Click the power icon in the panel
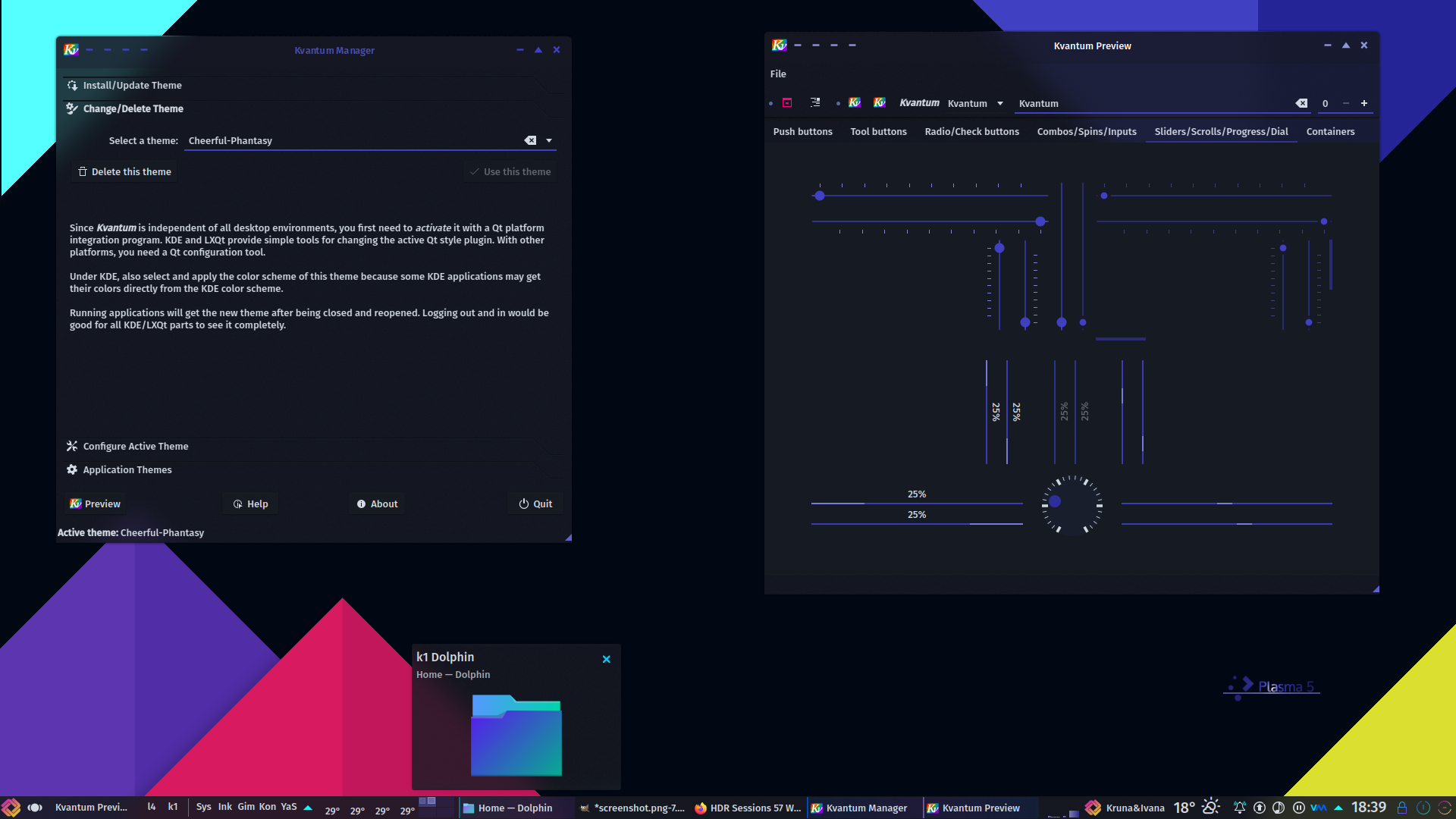The width and height of the screenshot is (1456, 819). pyautogui.click(x=1423, y=808)
